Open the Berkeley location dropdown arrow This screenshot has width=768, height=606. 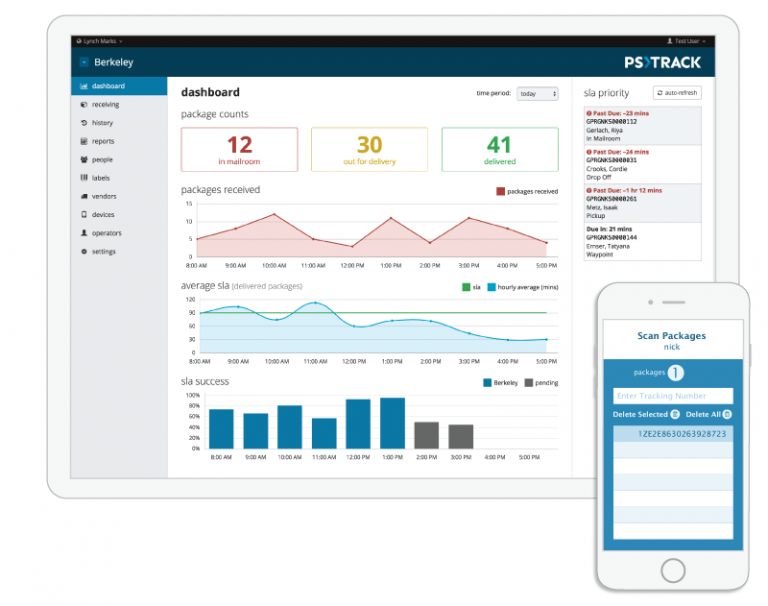pos(84,62)
